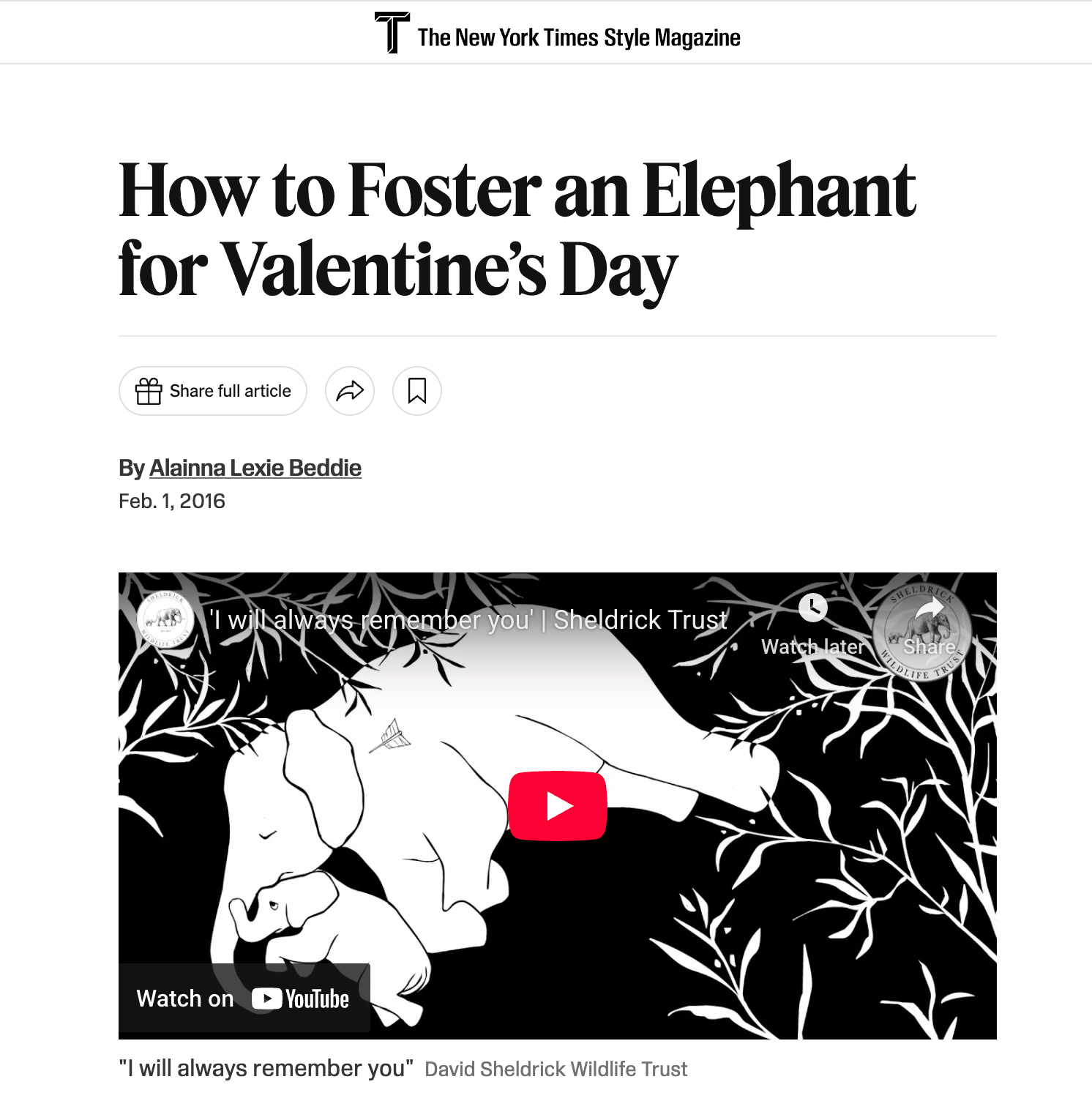Click the YouTube logo in the video corner
The height and width of the screenshot is (1101, 1092).
pos(301,999)
